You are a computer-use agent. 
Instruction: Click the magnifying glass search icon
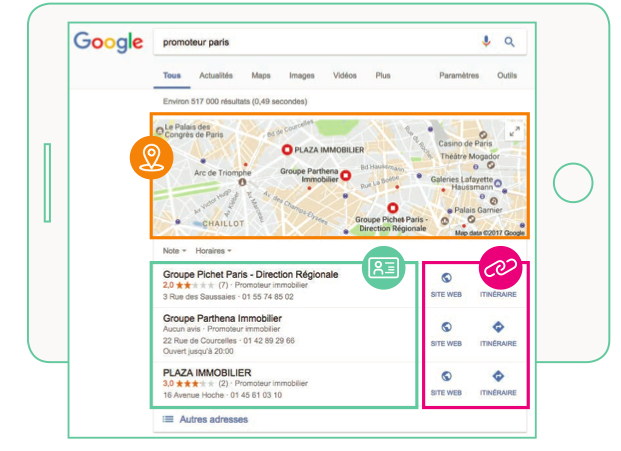[x=509, y=42]
